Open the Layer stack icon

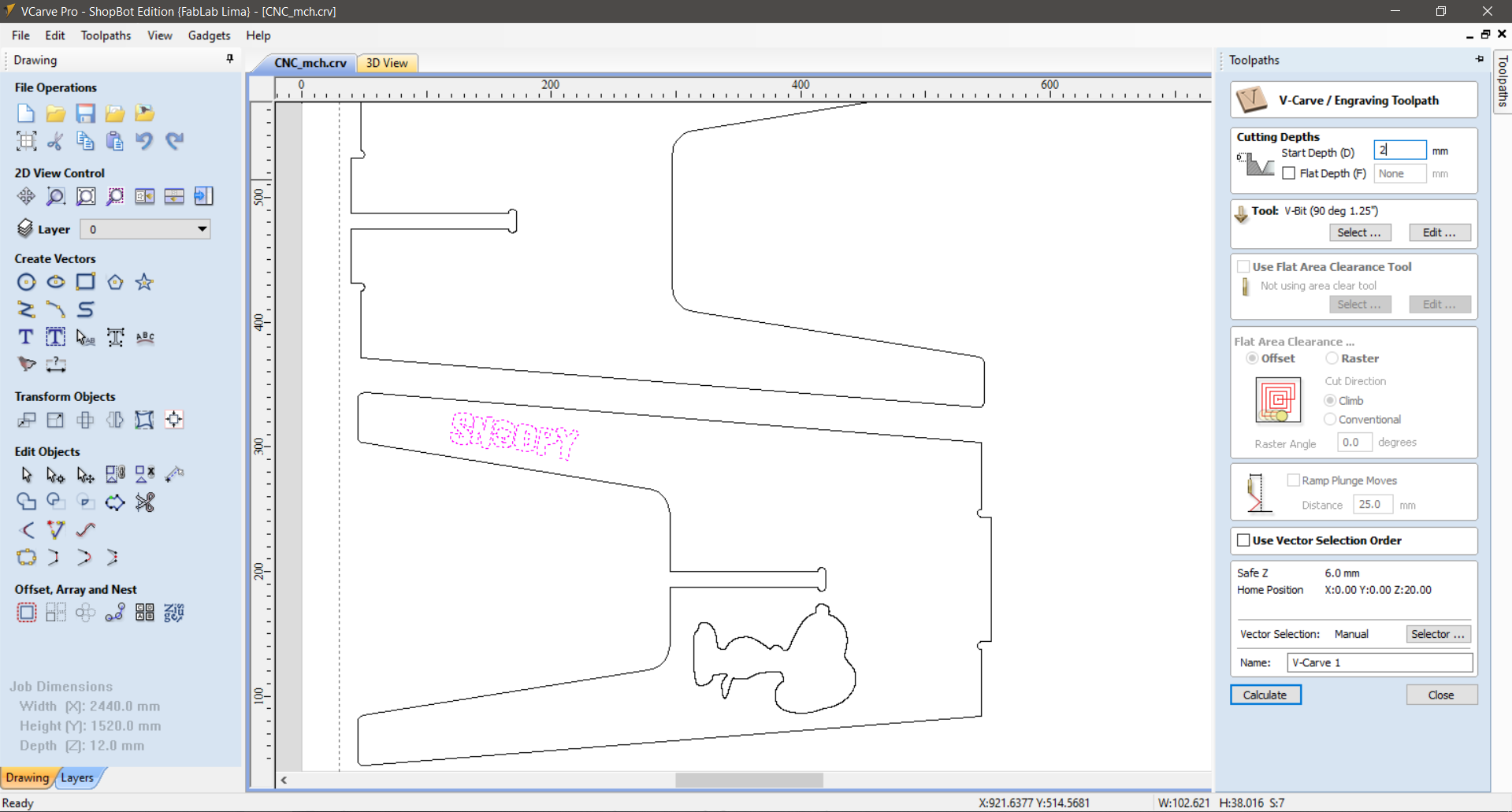25,228
